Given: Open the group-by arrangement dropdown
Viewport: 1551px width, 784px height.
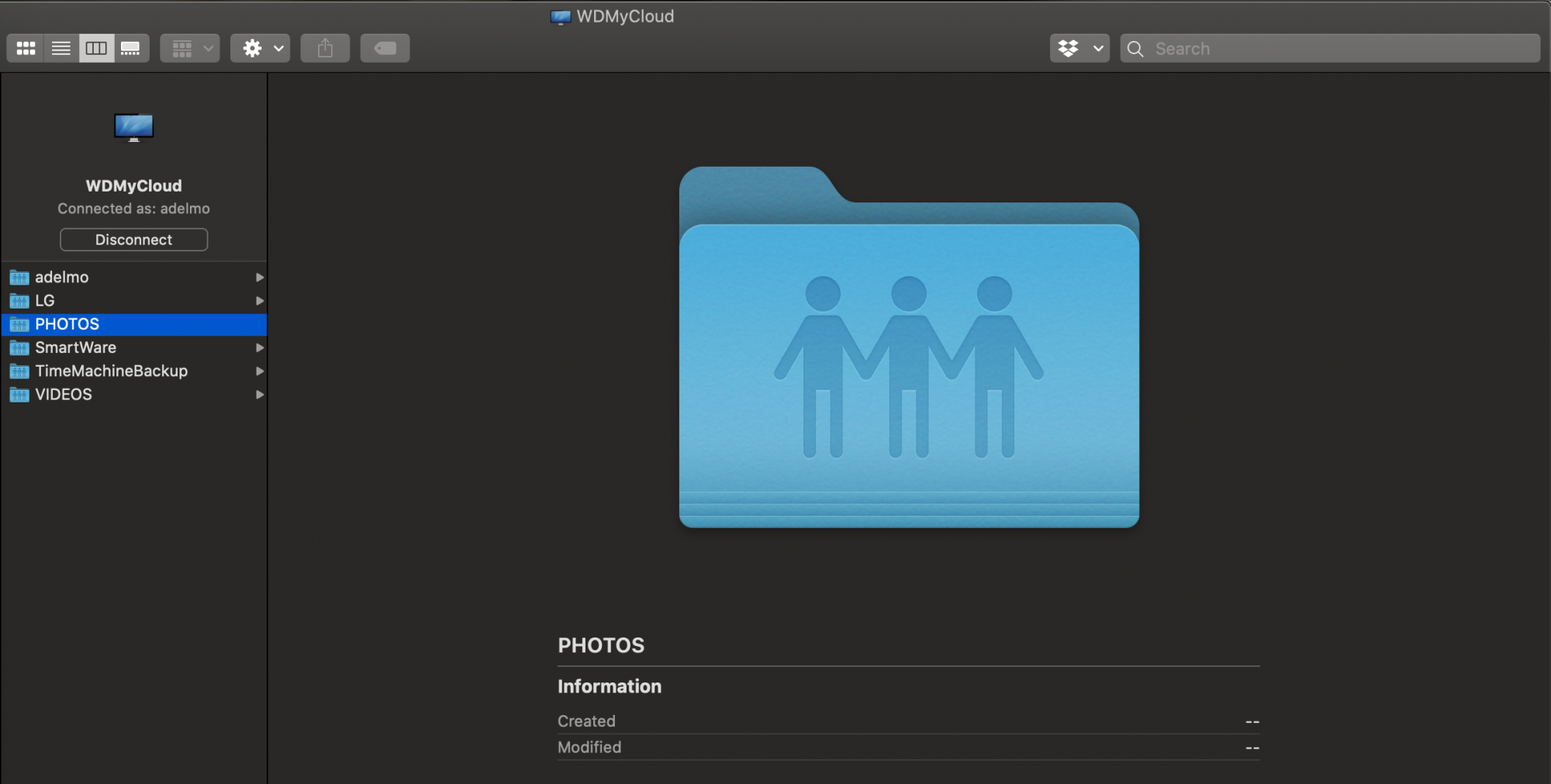Looking at the screenshot, I should click(x=190, y=48).
